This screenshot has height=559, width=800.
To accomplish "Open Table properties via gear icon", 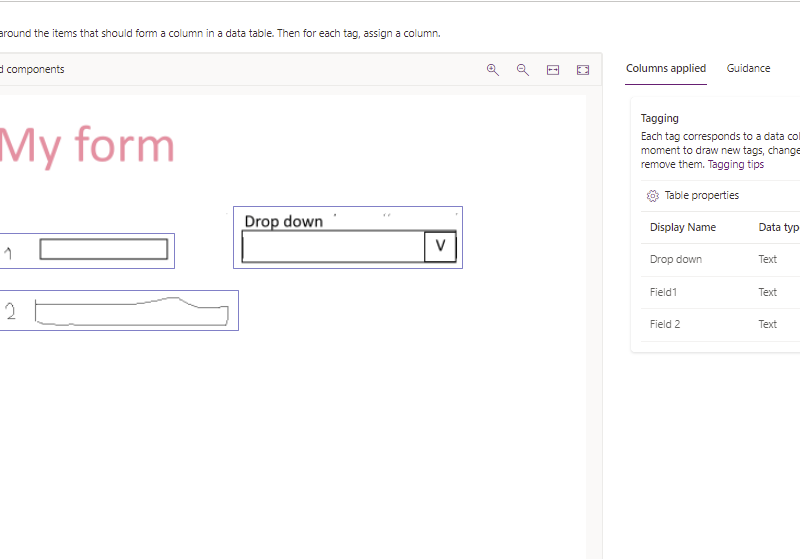I will pyautogui.click(x=653, y=196).
